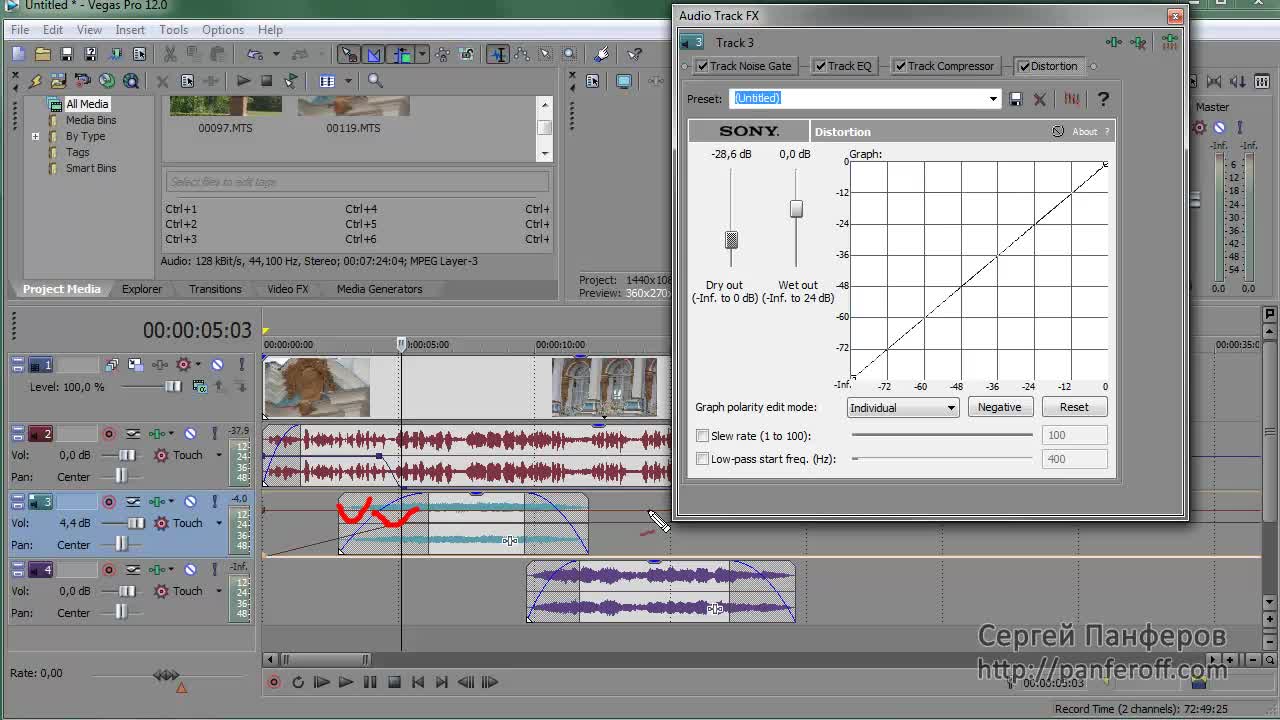The image size is (1280, 720).
Task: Open the Tools menu
Action: (173, 30)
